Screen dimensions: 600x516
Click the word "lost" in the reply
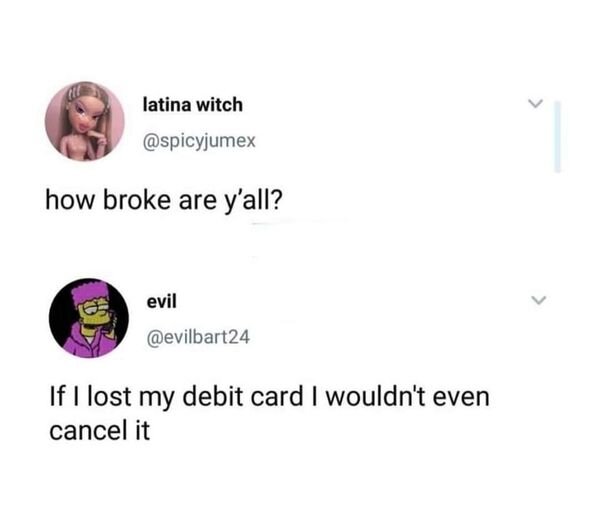click(x=110, y=396)
